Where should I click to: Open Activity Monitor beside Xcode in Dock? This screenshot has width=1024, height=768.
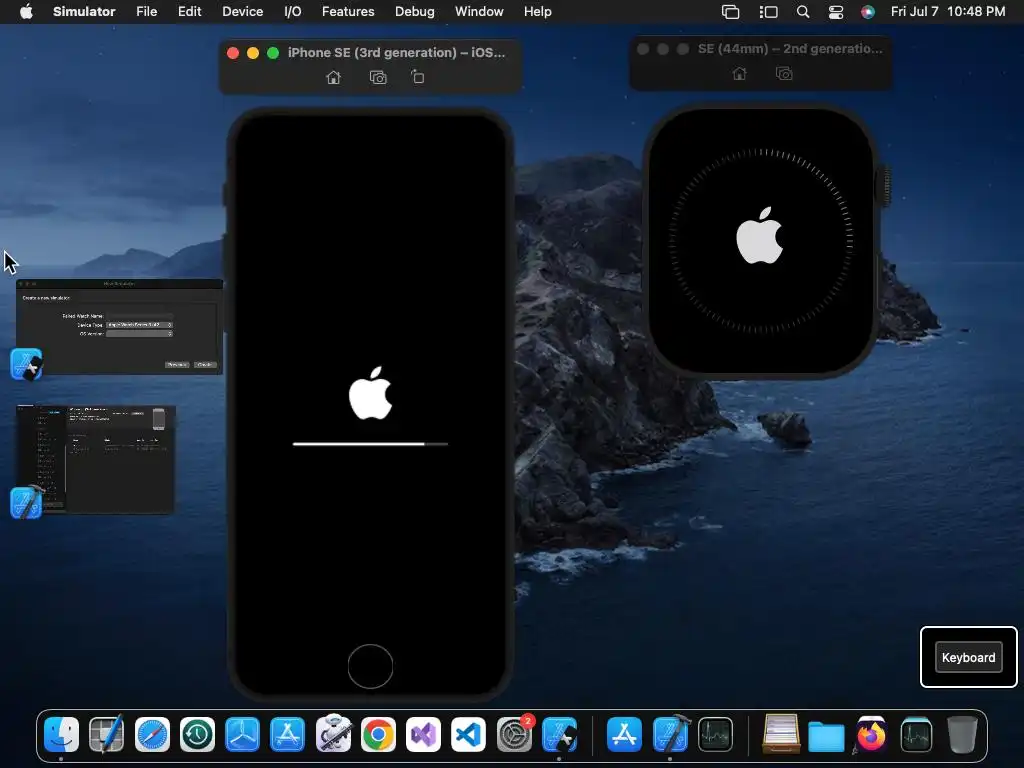pyautogui.click(x=715, y=734)
